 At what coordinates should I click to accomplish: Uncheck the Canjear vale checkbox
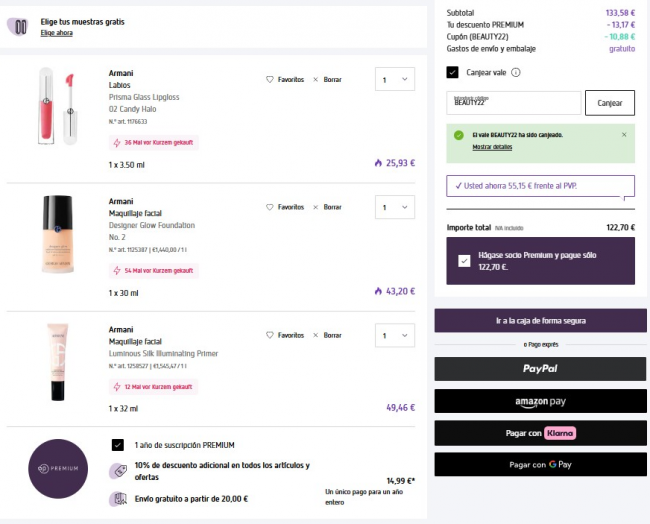coord(453,72)
